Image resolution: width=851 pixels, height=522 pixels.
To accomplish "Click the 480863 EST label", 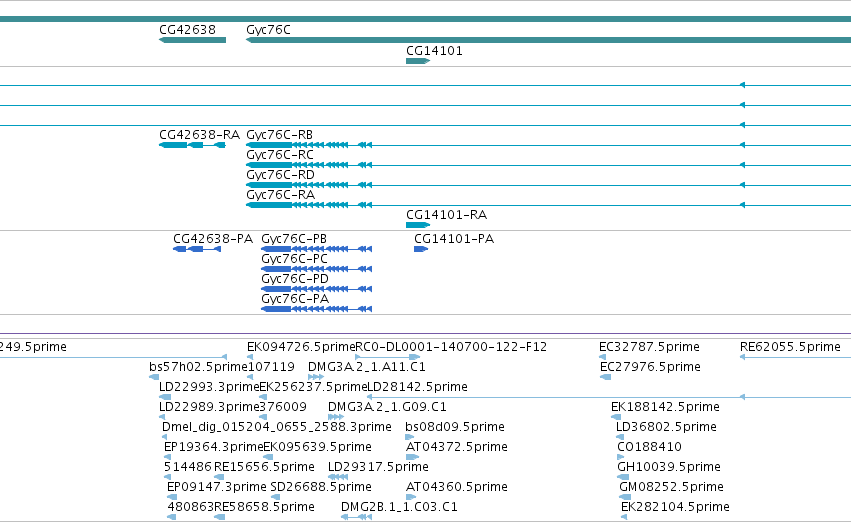I will pos(190,507).
